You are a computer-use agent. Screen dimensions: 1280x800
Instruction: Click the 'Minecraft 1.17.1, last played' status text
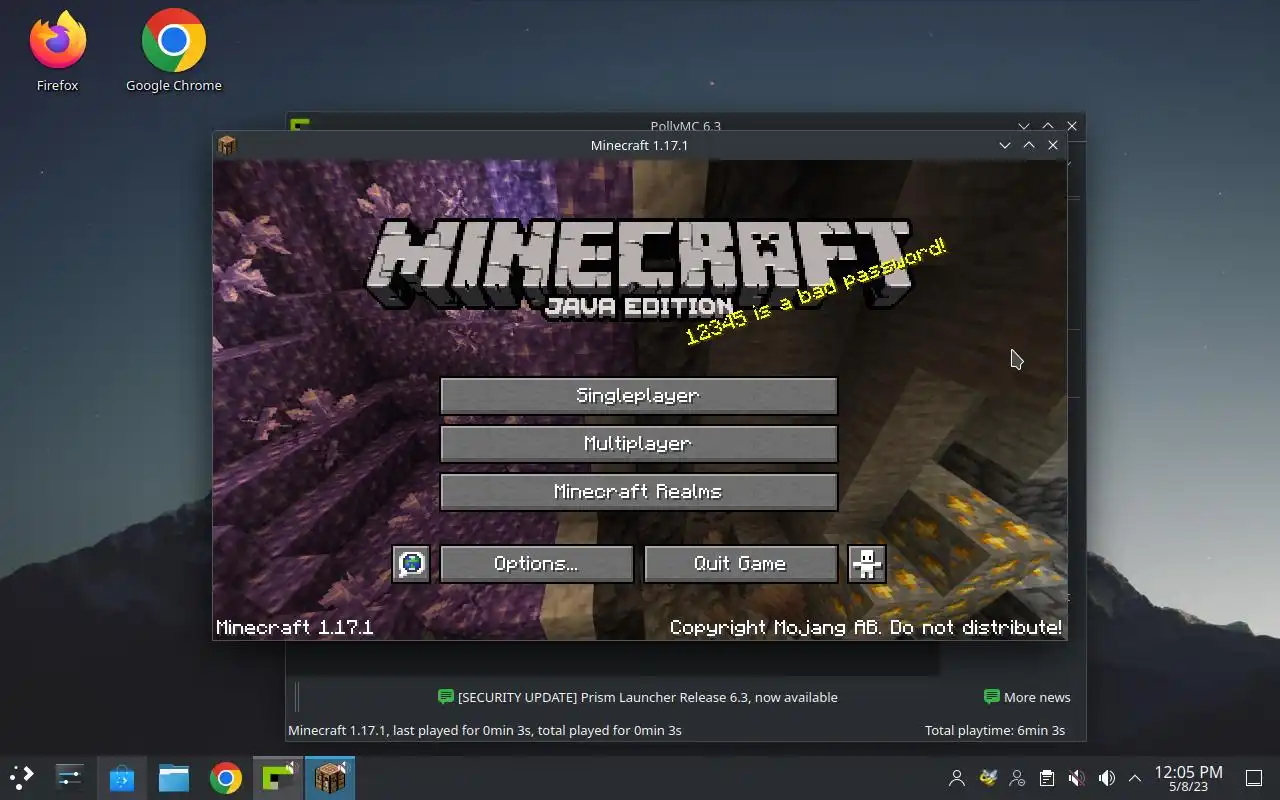click(484, 730)
